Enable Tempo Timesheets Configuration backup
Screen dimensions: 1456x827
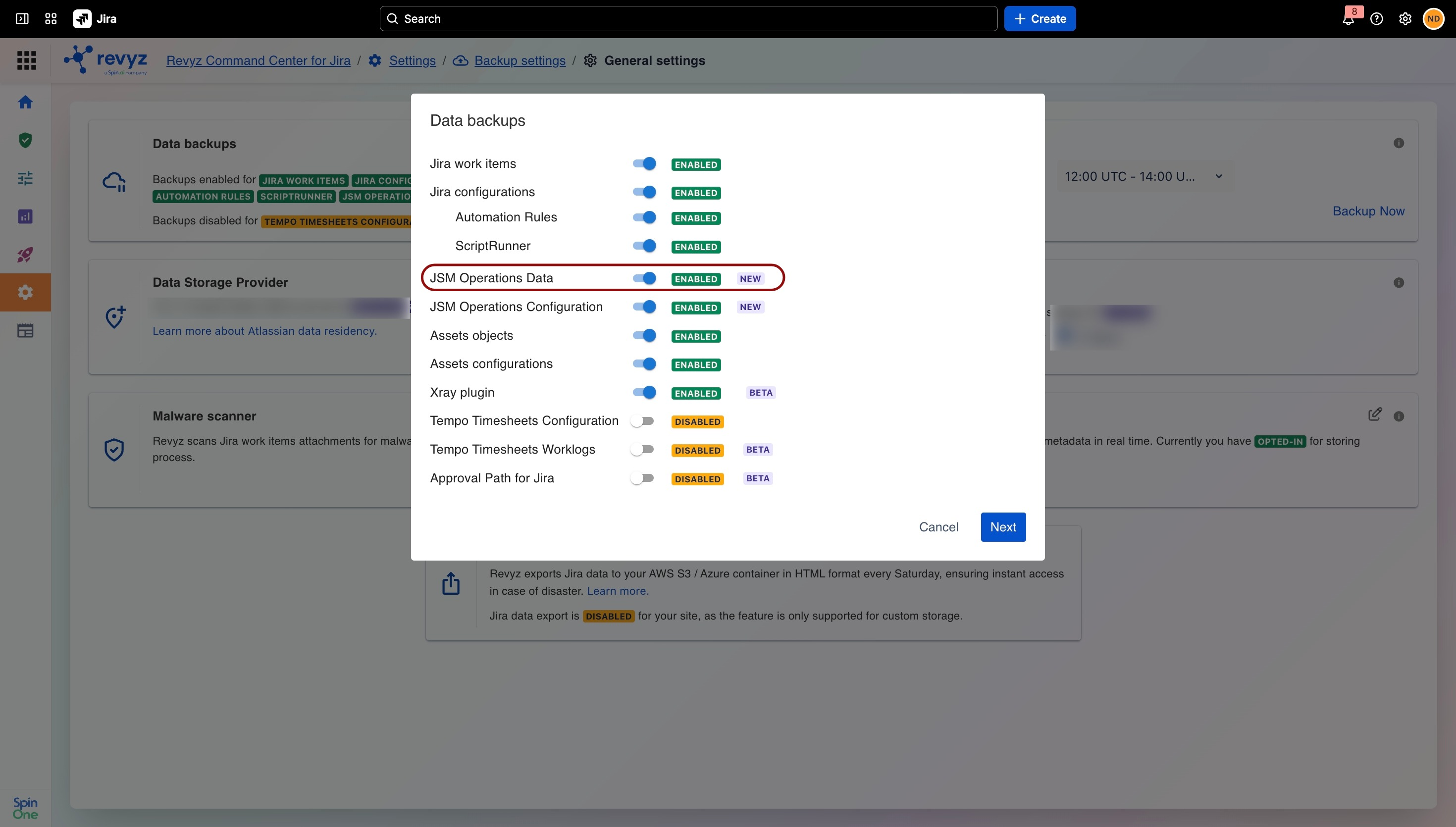tap(642, 421)
